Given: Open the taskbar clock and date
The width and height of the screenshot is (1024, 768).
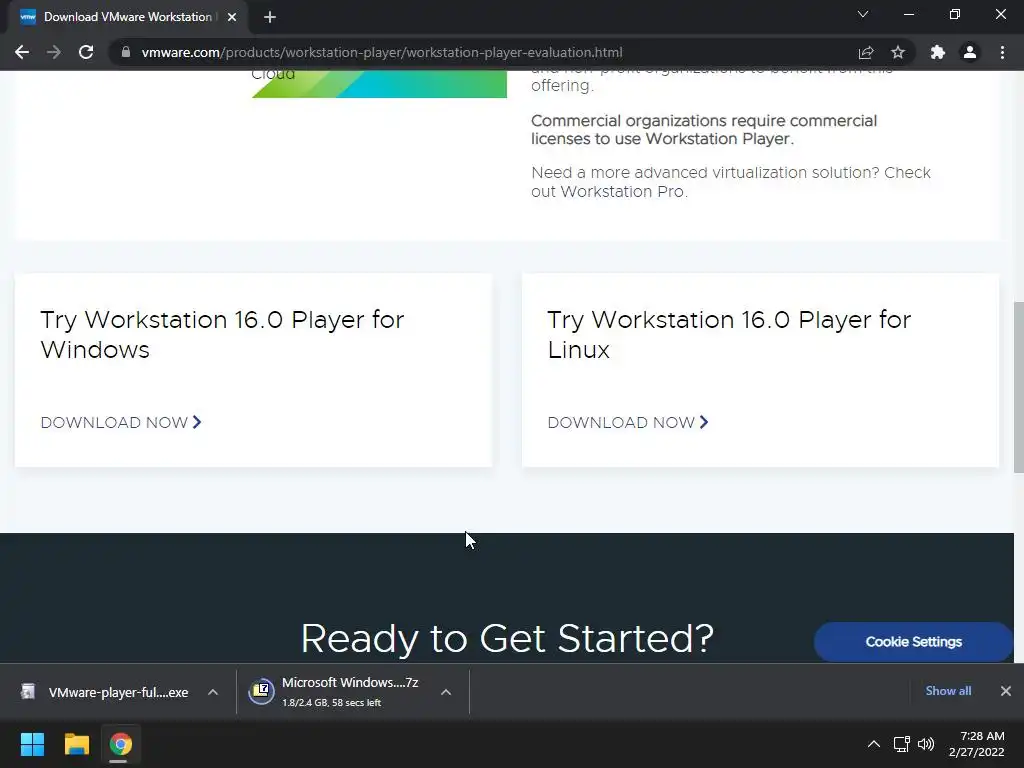Looking at the screenshot, I should coord(976,744).
